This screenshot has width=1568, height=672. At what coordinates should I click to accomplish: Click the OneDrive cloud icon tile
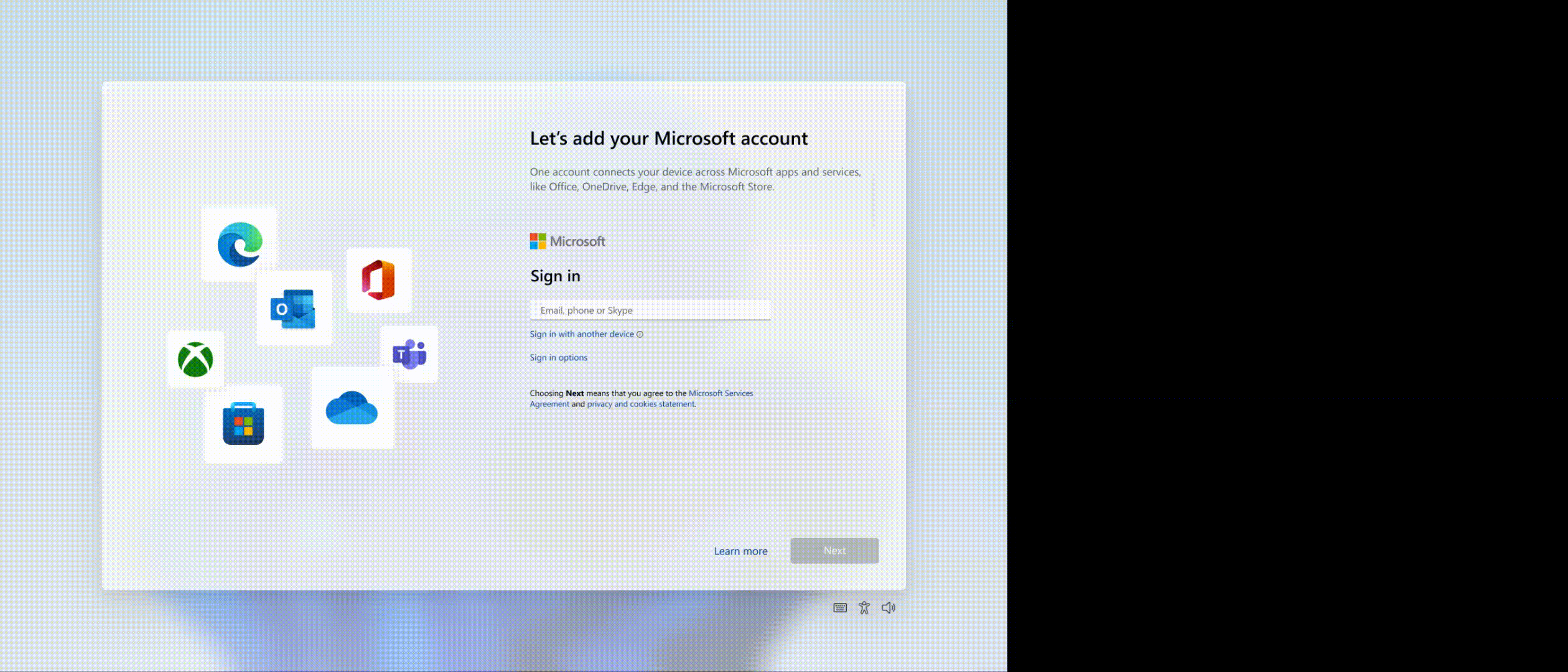coord(353,408)
